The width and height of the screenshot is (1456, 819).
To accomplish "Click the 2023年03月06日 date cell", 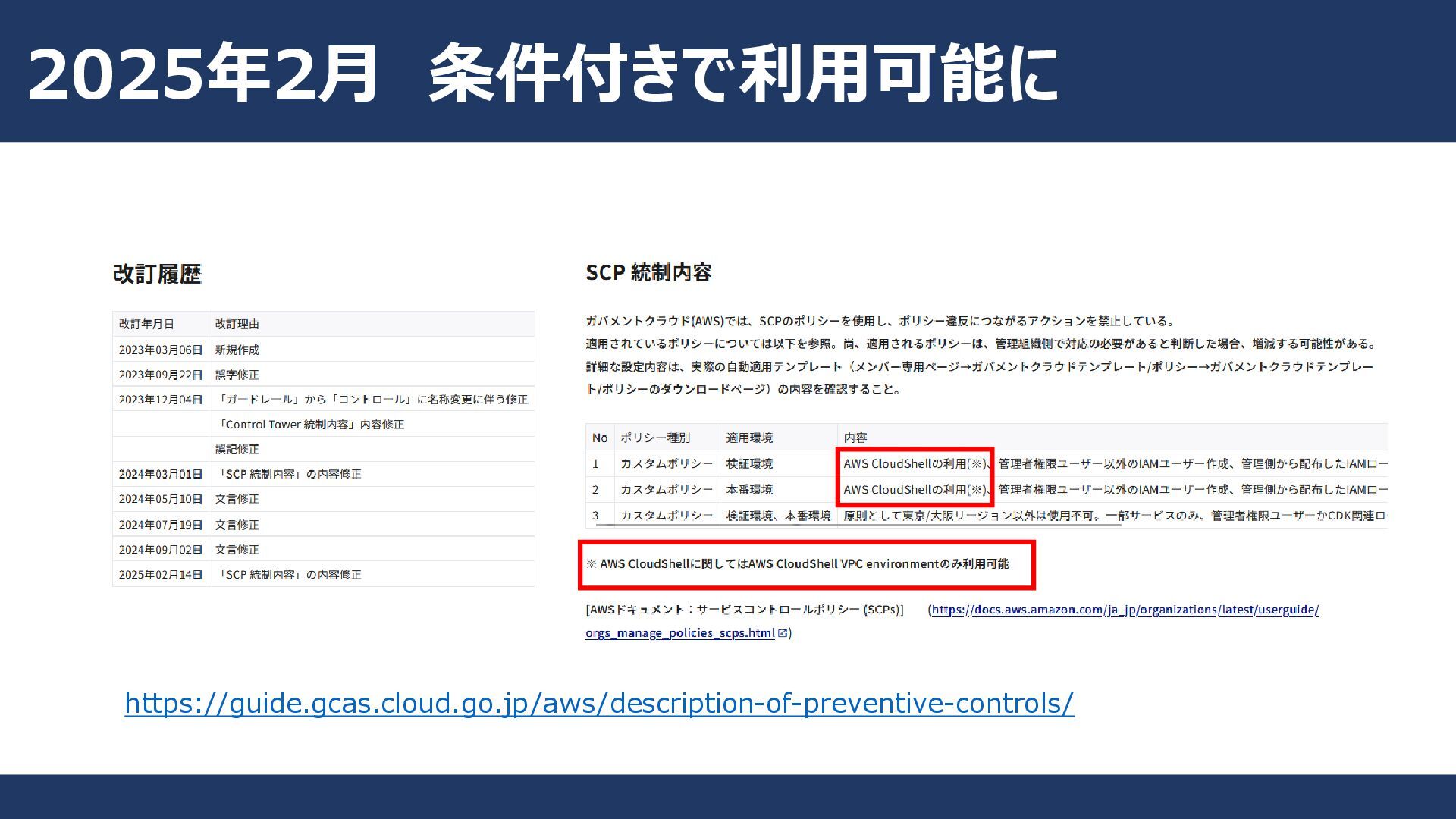I will tap(161, 350).
